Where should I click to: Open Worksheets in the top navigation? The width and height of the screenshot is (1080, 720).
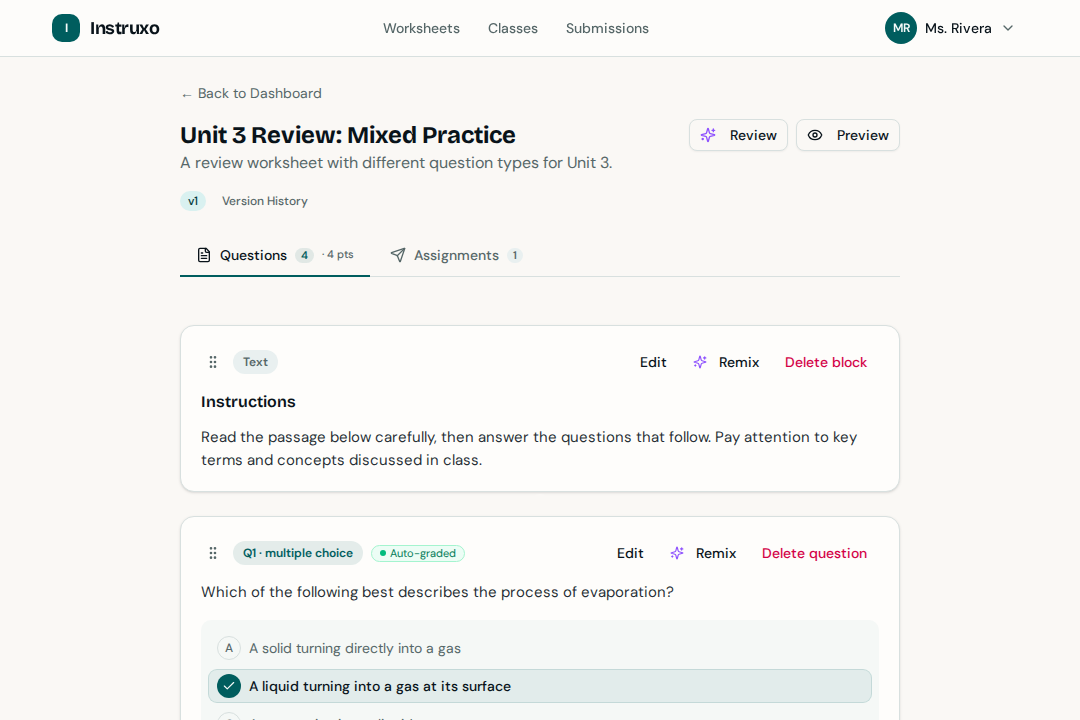click(421, 28)
